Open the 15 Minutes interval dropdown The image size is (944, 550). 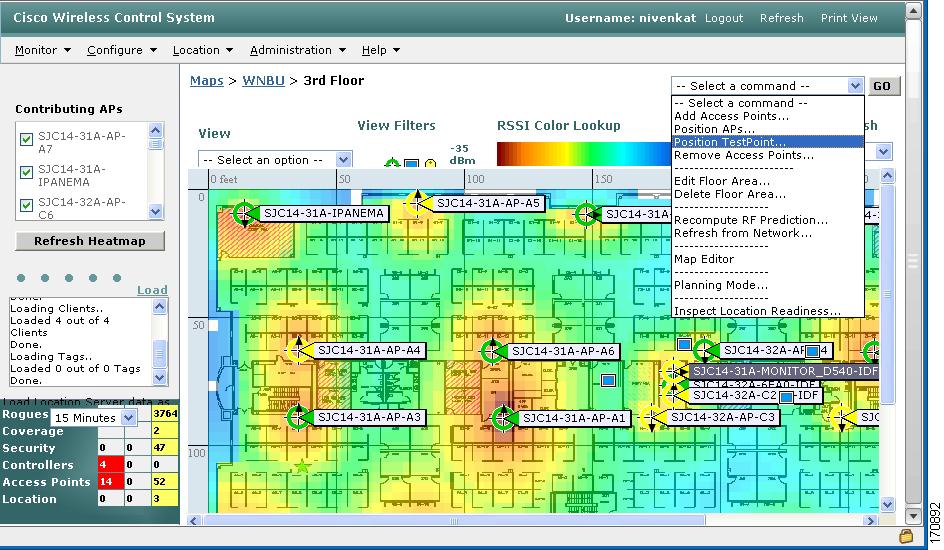[93, 418]
